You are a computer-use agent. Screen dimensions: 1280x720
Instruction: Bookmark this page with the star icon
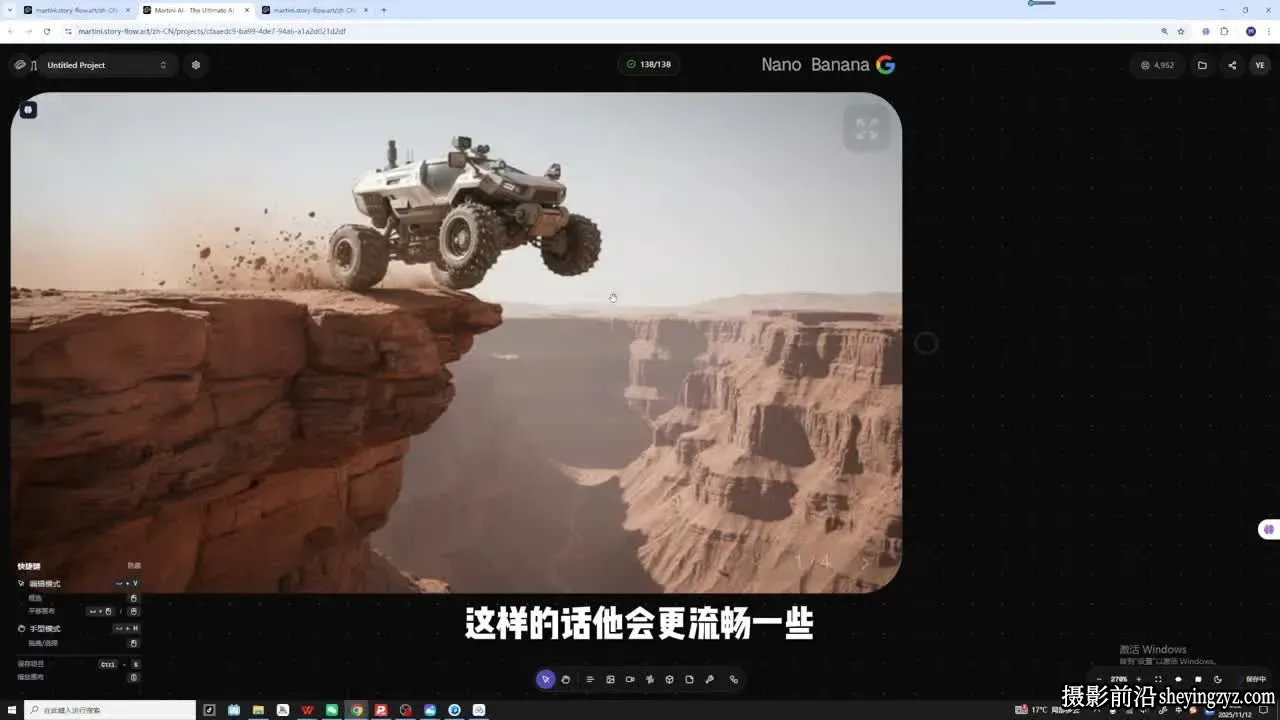(1181, 31)
